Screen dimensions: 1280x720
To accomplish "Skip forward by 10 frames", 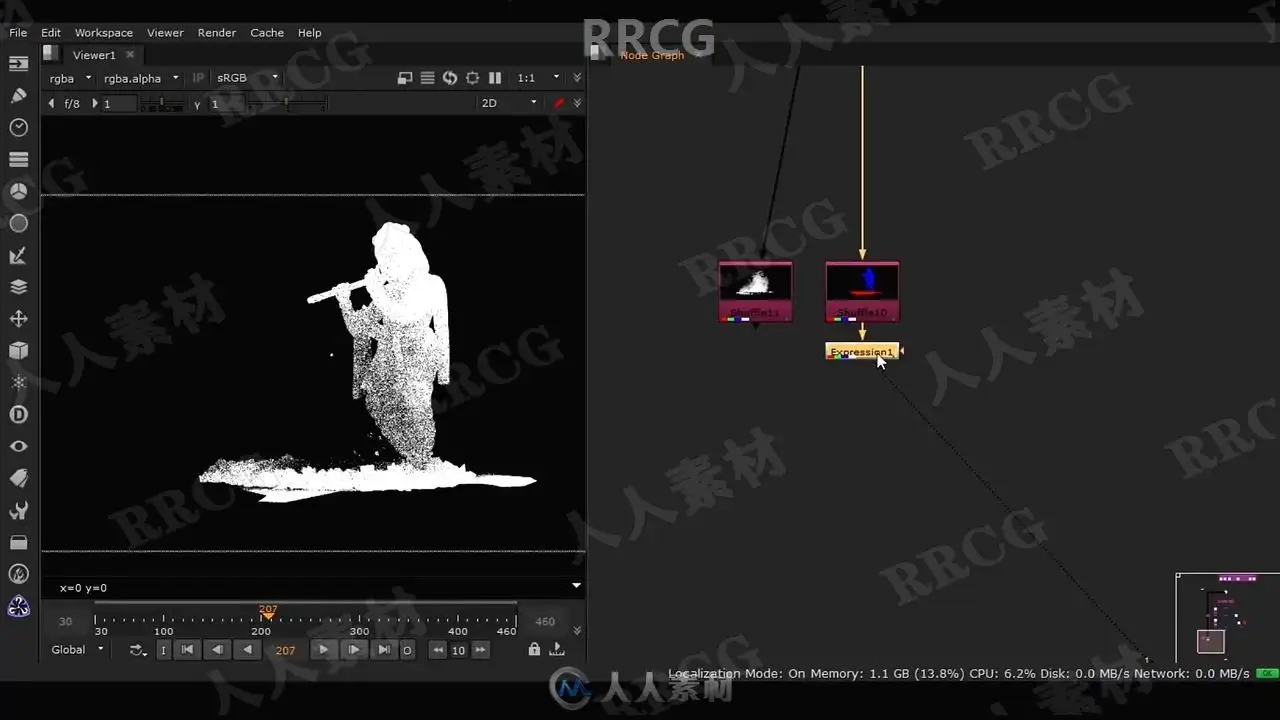I will 481,650.
